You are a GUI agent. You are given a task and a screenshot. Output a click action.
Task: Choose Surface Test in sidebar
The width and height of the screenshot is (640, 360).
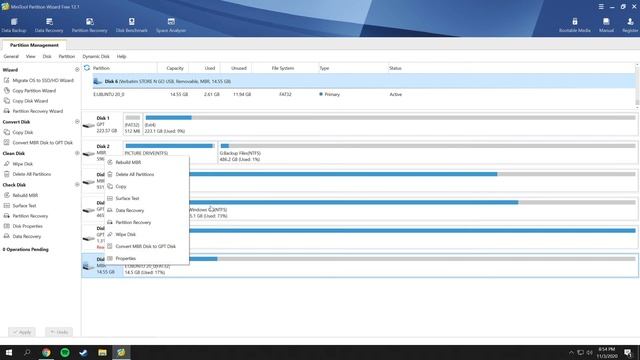pos(20,205)
